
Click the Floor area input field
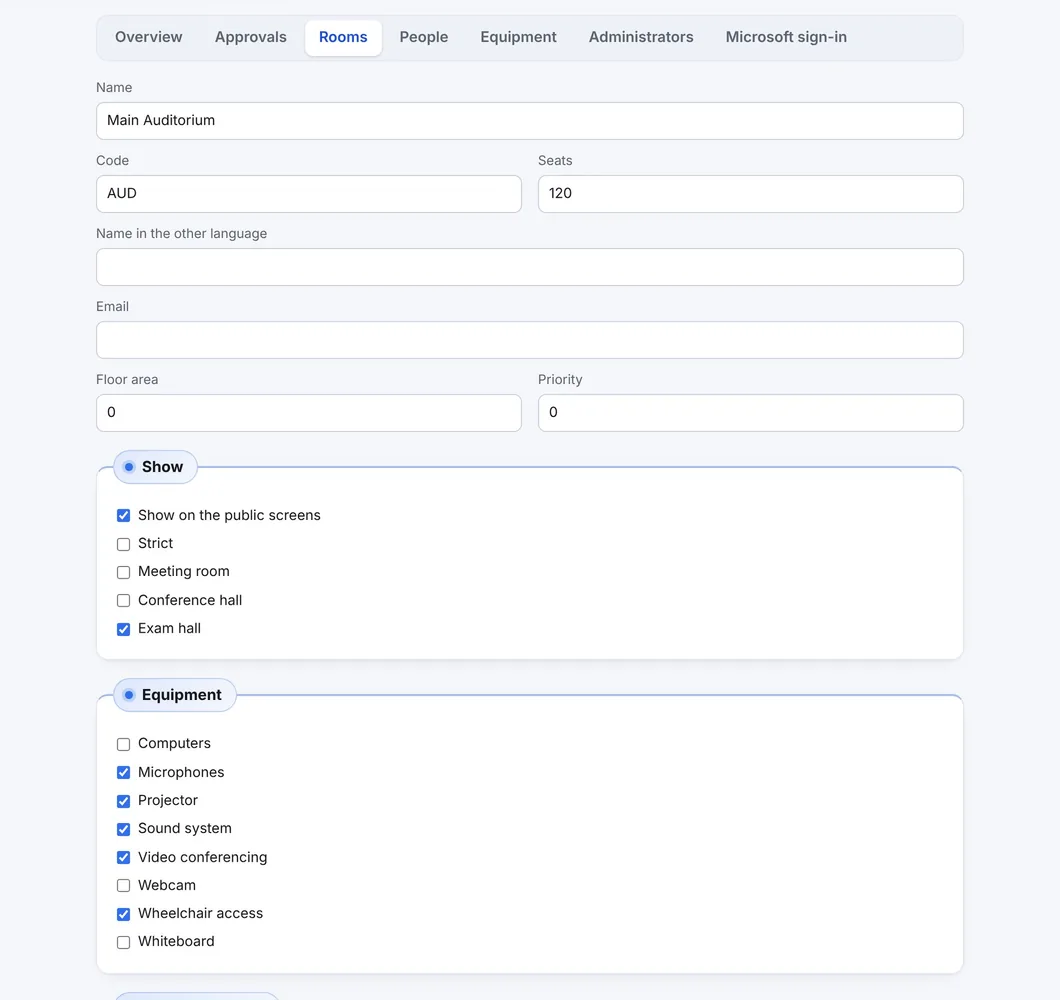308,413
